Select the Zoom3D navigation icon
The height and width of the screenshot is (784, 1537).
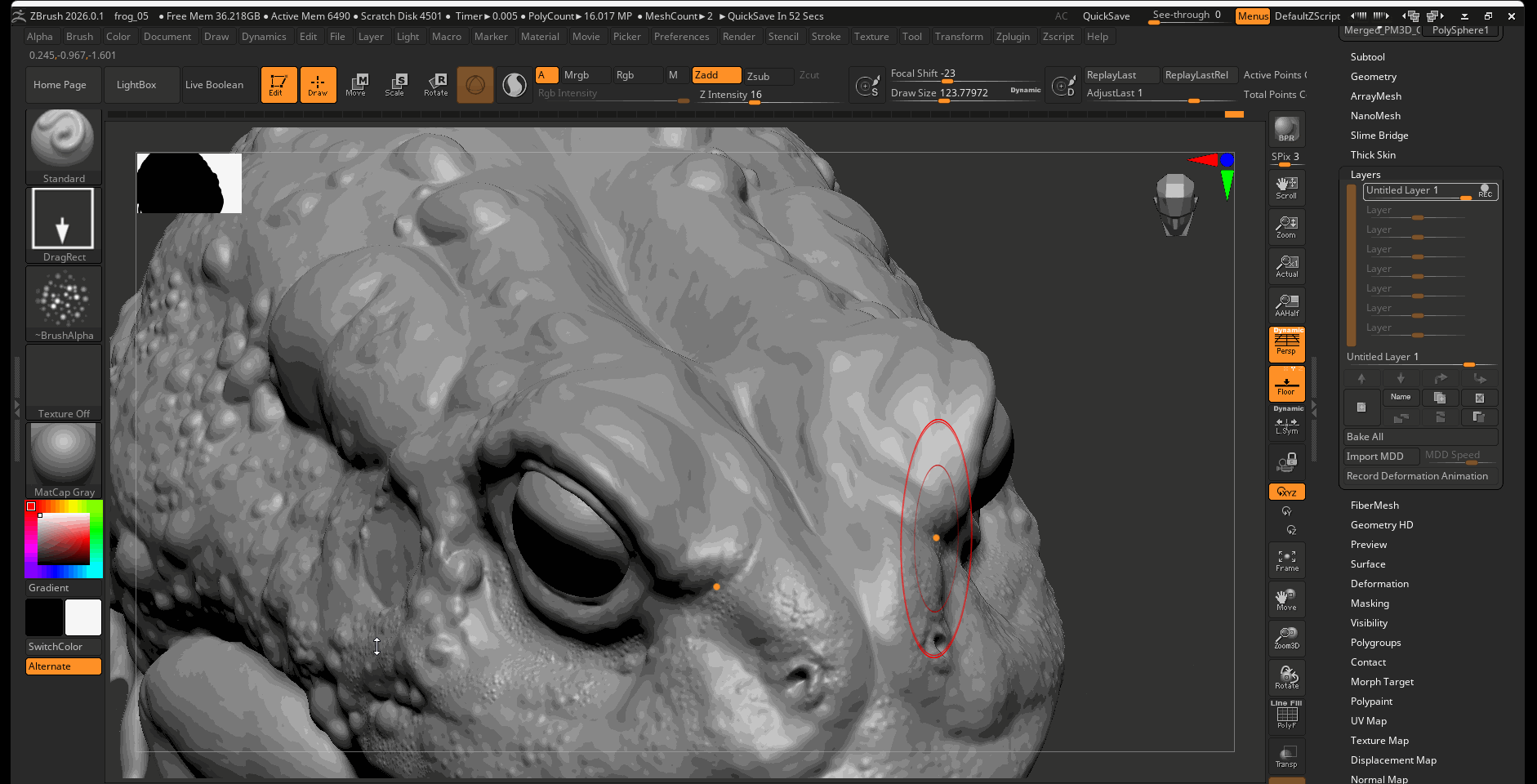point(1286,639)
